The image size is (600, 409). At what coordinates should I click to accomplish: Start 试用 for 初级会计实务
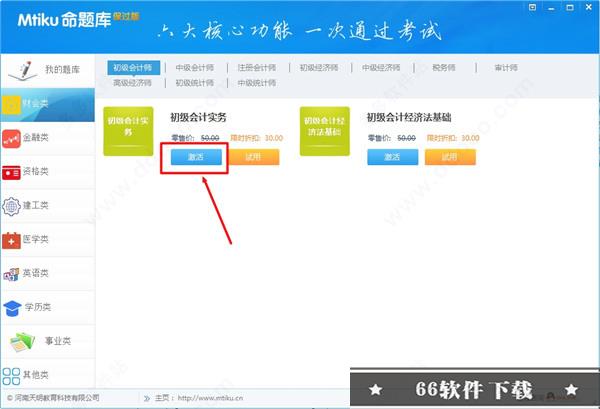pos(253,157)
